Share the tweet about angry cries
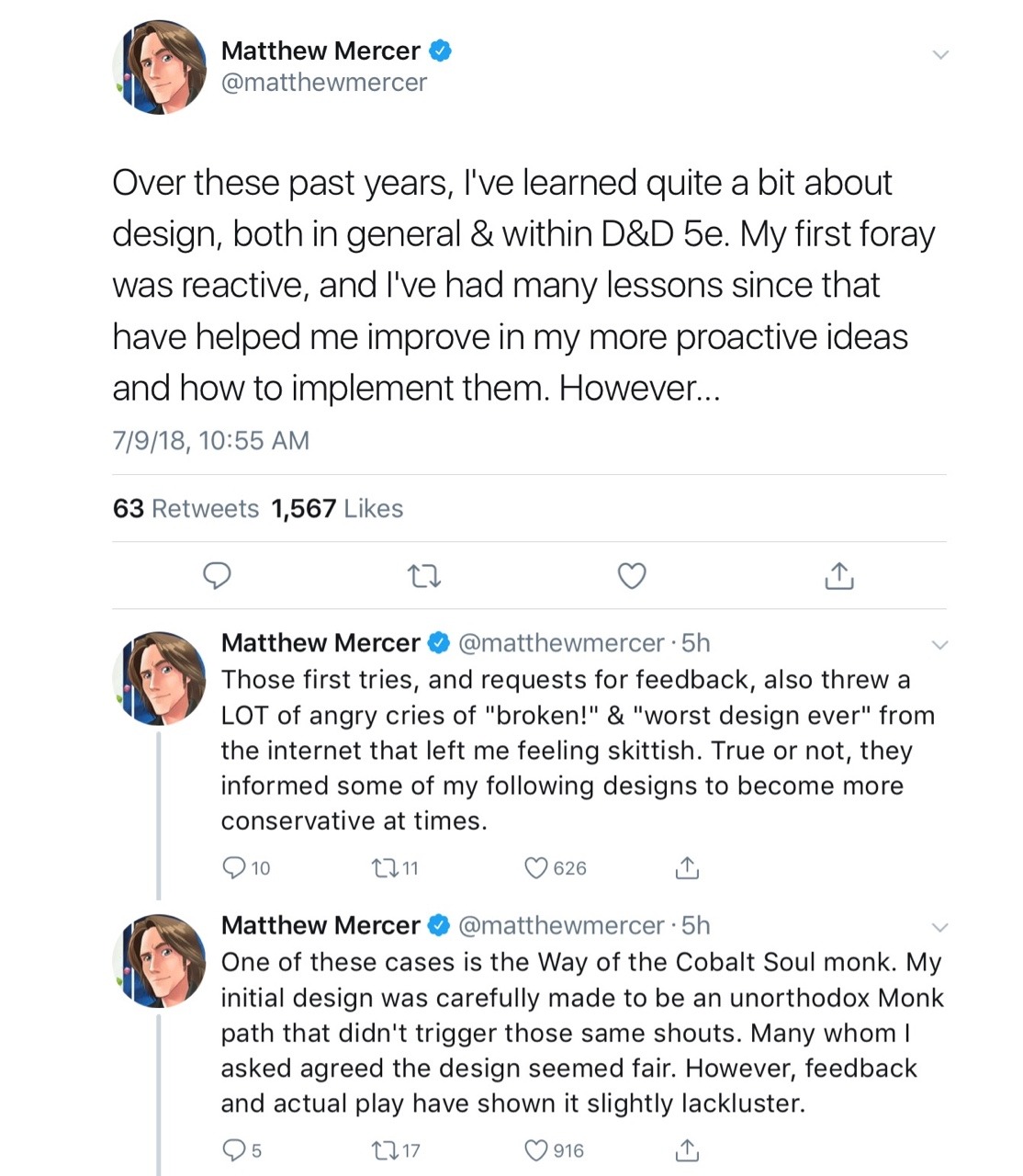Viewport: 1023px width, 1176px height. 687,867
